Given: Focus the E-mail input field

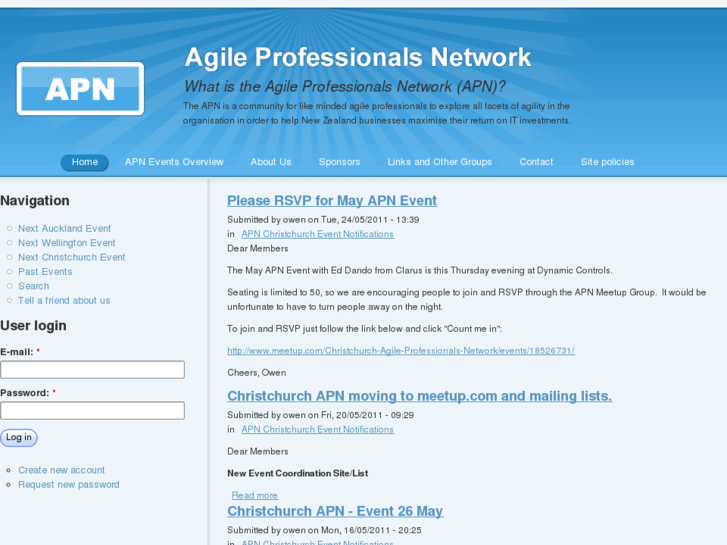Looking at the screenshot, I should click(x=92, y=370).
